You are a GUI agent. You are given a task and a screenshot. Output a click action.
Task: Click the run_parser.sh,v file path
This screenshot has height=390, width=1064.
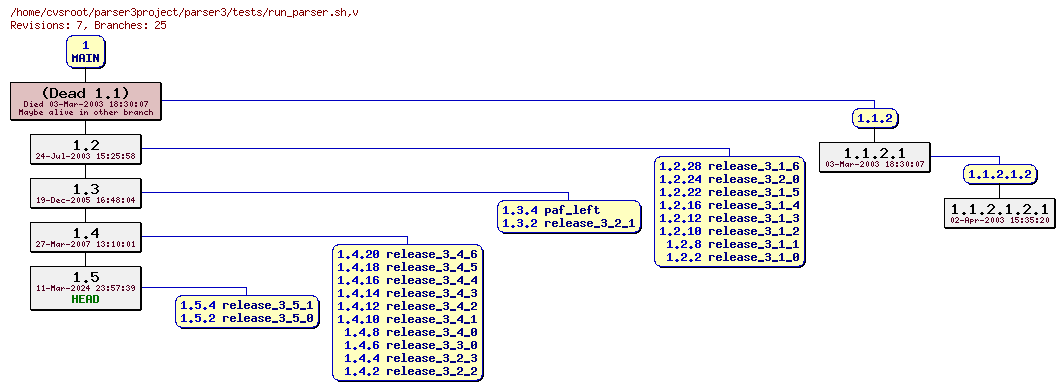pos(185,13)
